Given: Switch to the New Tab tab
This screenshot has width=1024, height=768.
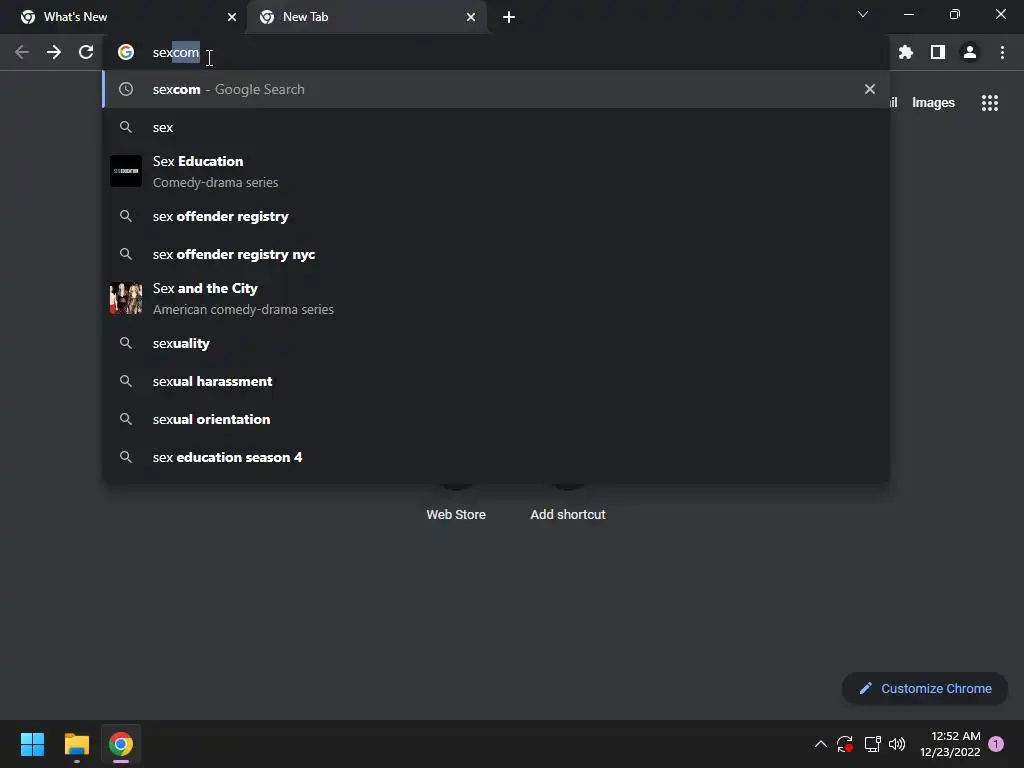Looking at the screenshot, I should 367,17.
